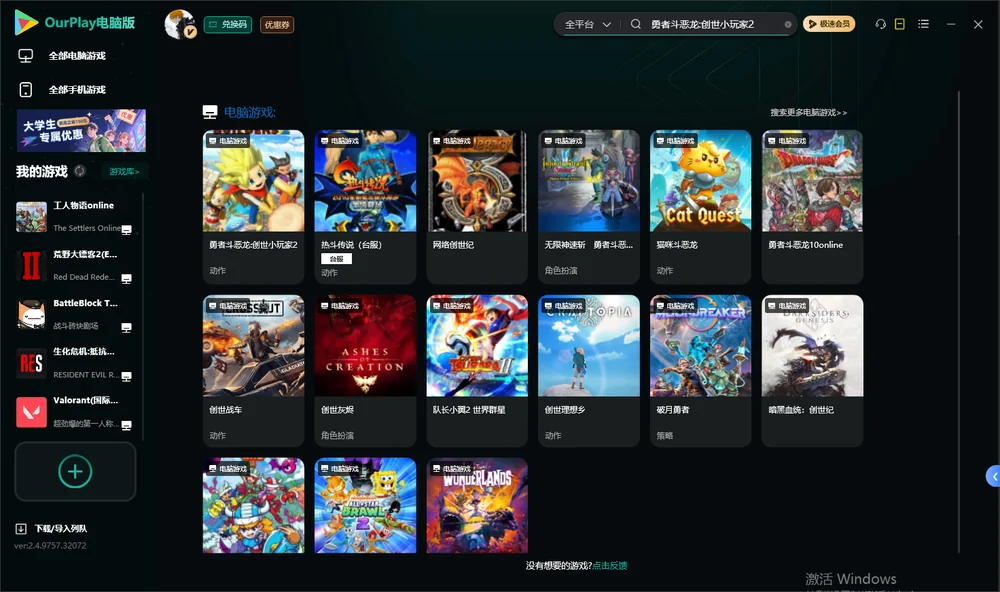Click 搜索更多电脑游戏>> link

(808, 113)
